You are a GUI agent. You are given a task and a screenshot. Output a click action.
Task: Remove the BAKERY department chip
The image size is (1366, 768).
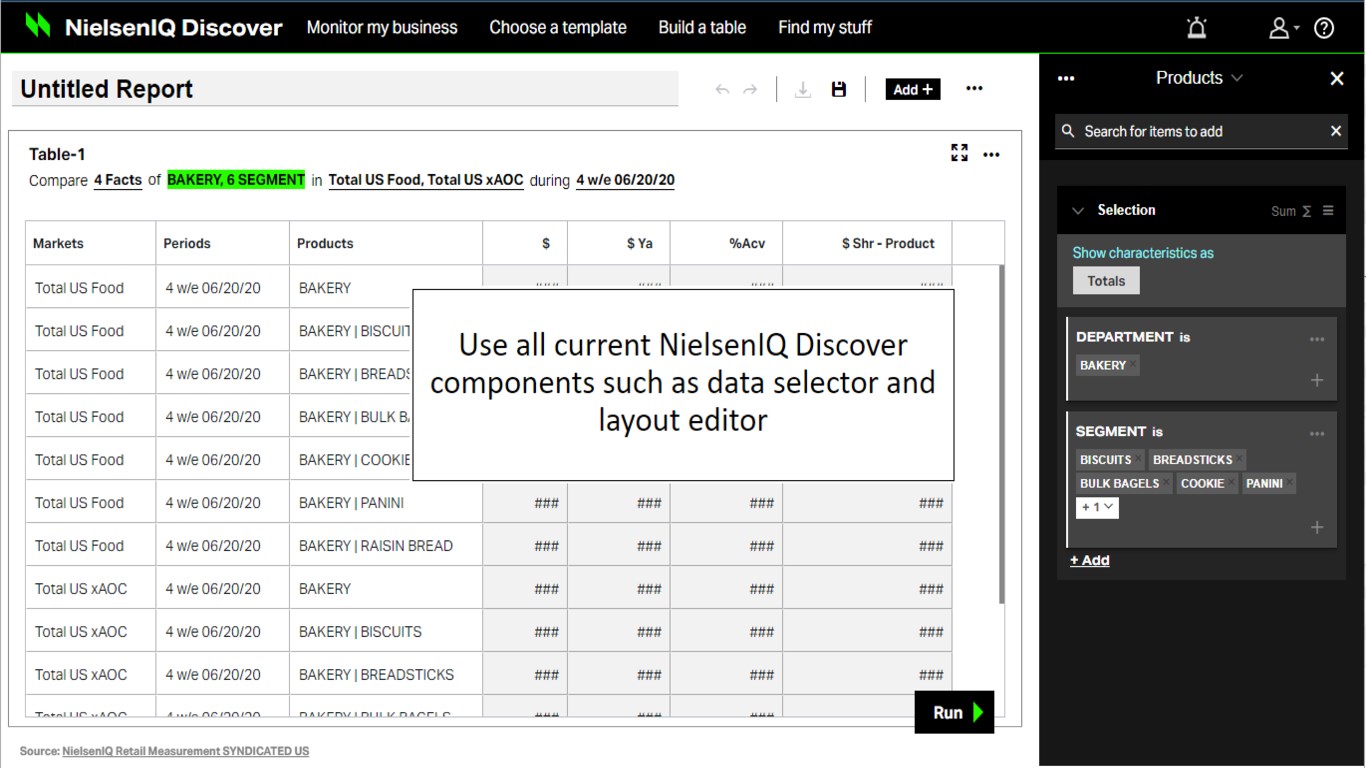[1134, 364]
